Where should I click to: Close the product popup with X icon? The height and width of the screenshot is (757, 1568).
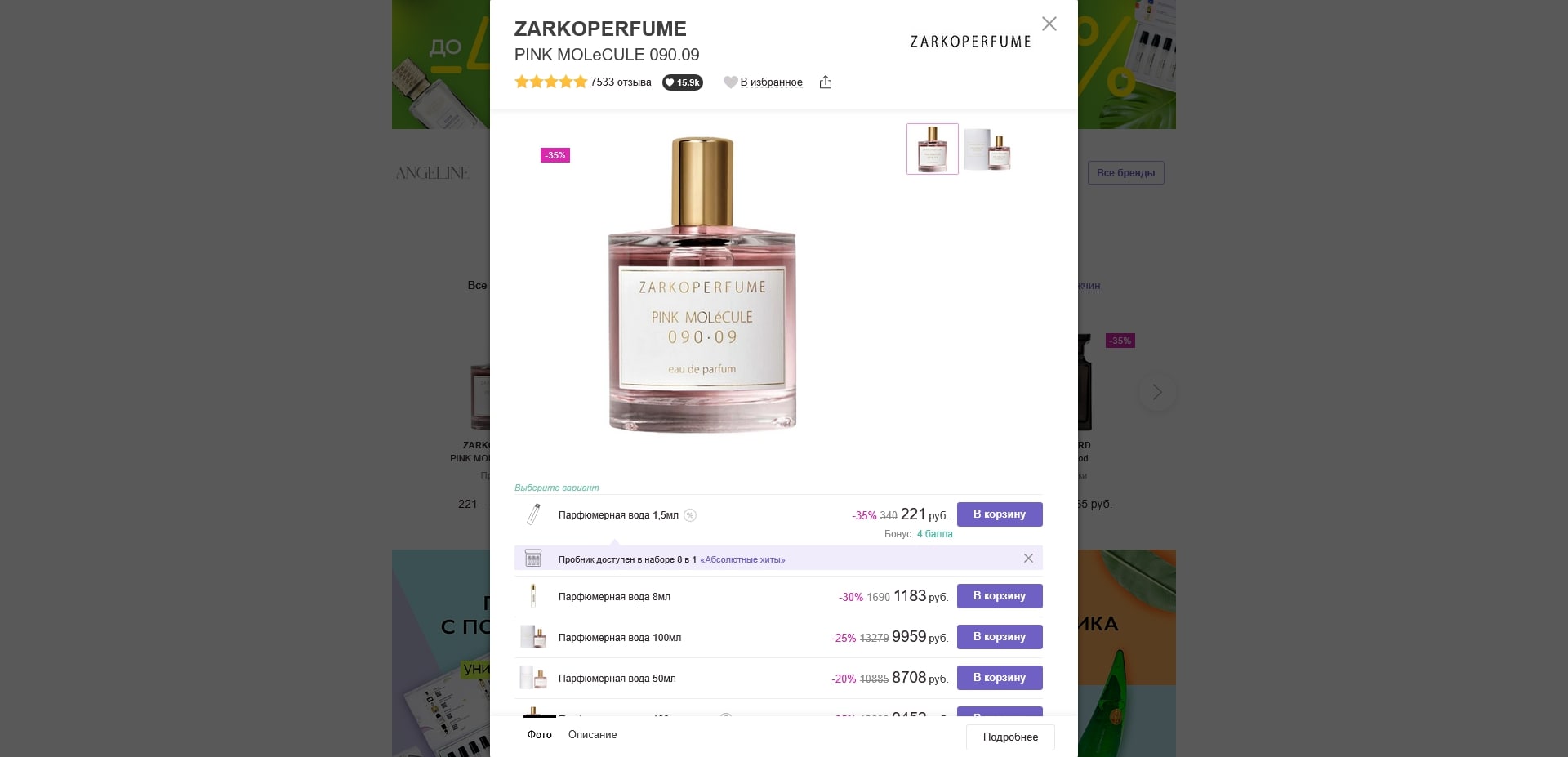[1049, 24]
